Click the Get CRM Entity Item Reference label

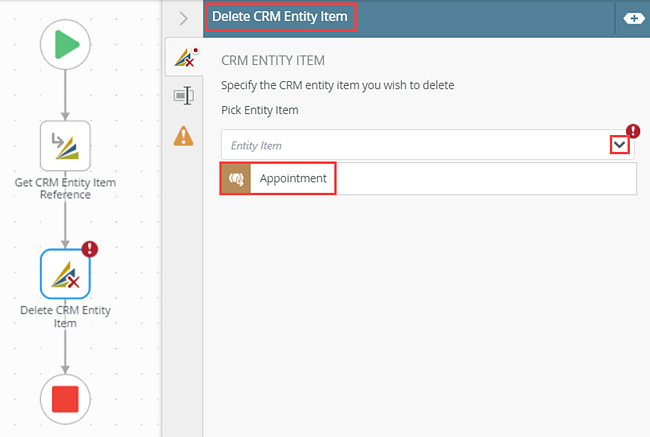point(65,188)
